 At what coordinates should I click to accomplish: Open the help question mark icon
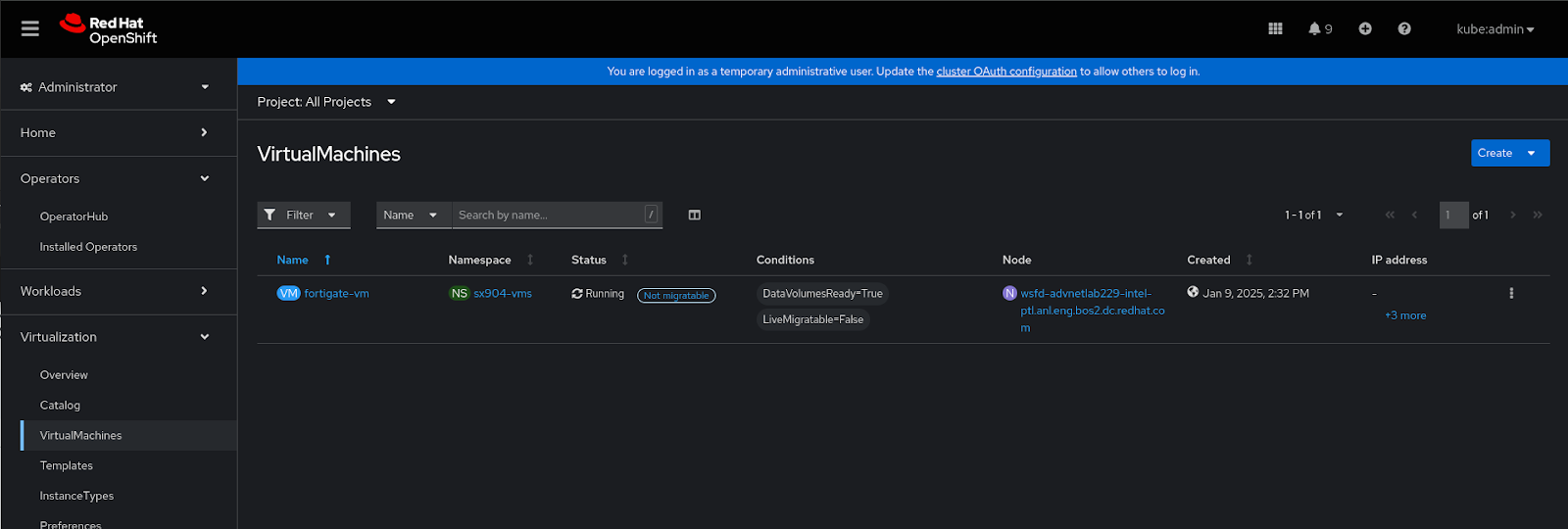[x=1404, y=29]
